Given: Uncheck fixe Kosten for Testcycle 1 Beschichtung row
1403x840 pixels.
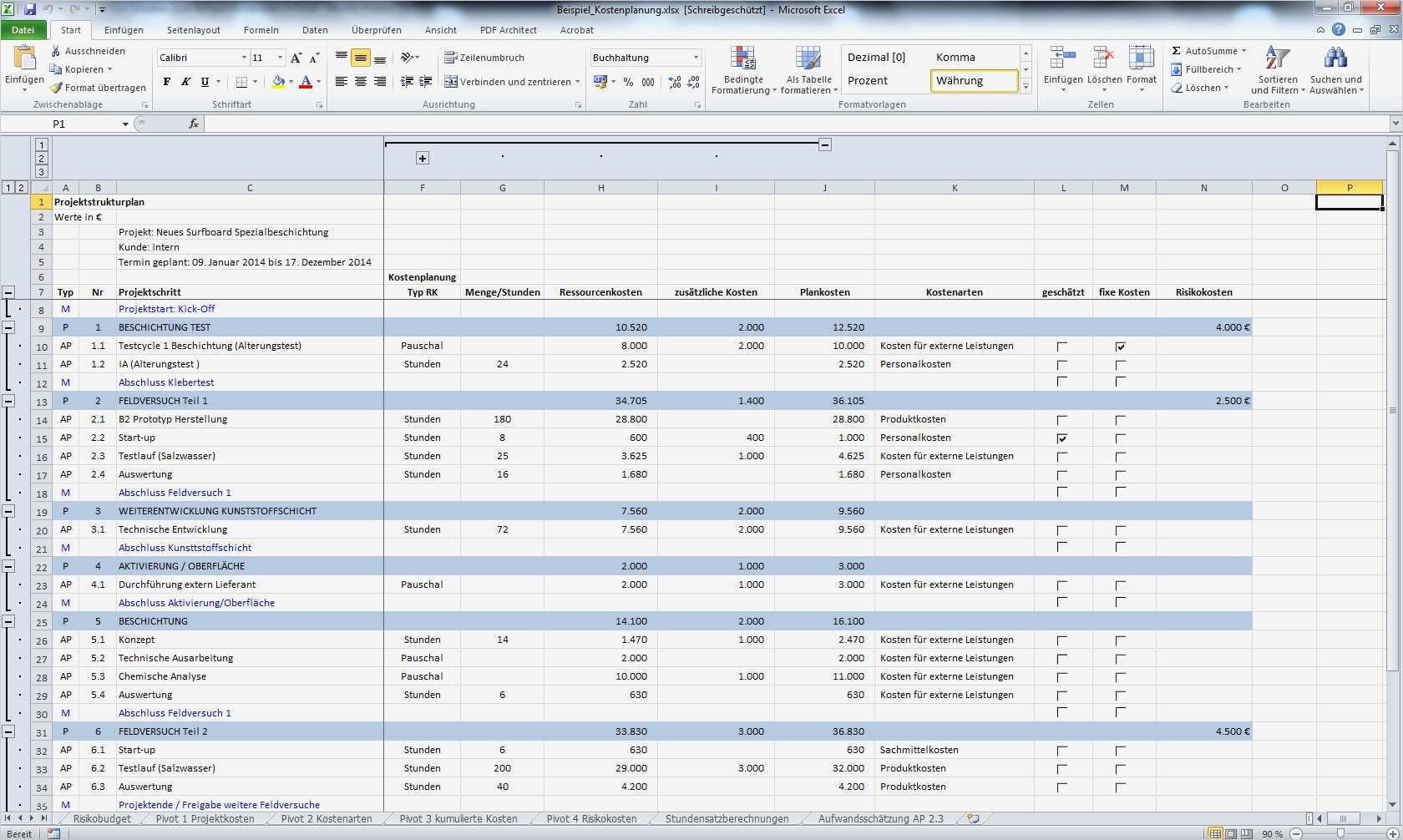Looking at the screenshot, I should 1121,345.
